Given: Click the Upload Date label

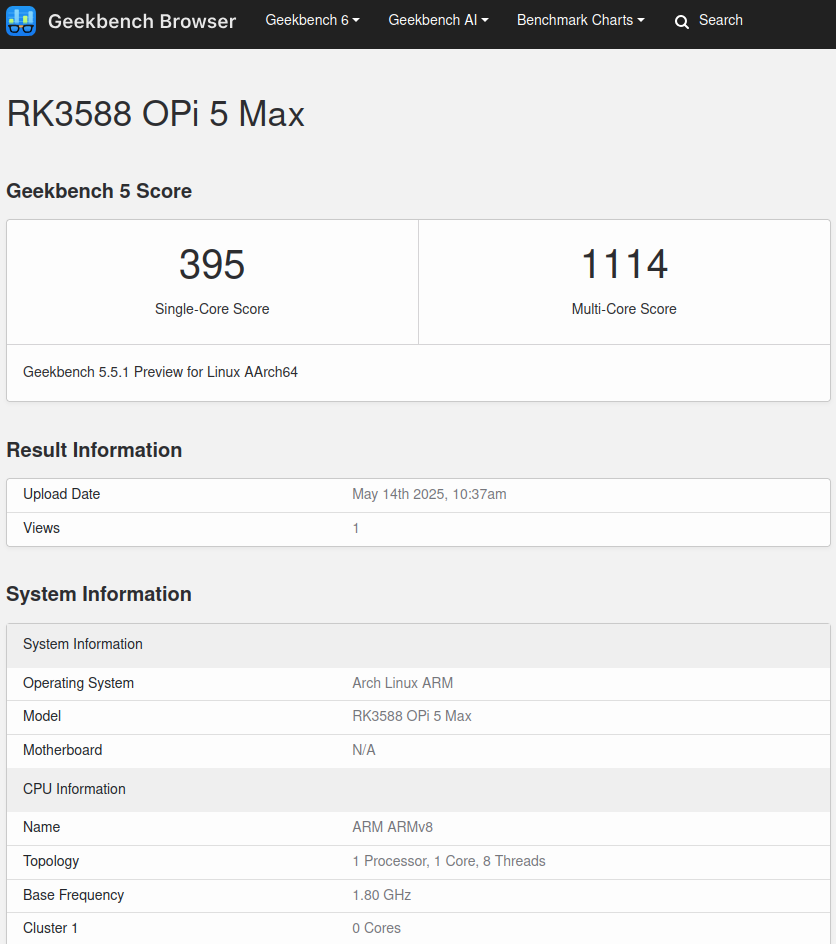Looking at the screenshot, I should (61, 494).
